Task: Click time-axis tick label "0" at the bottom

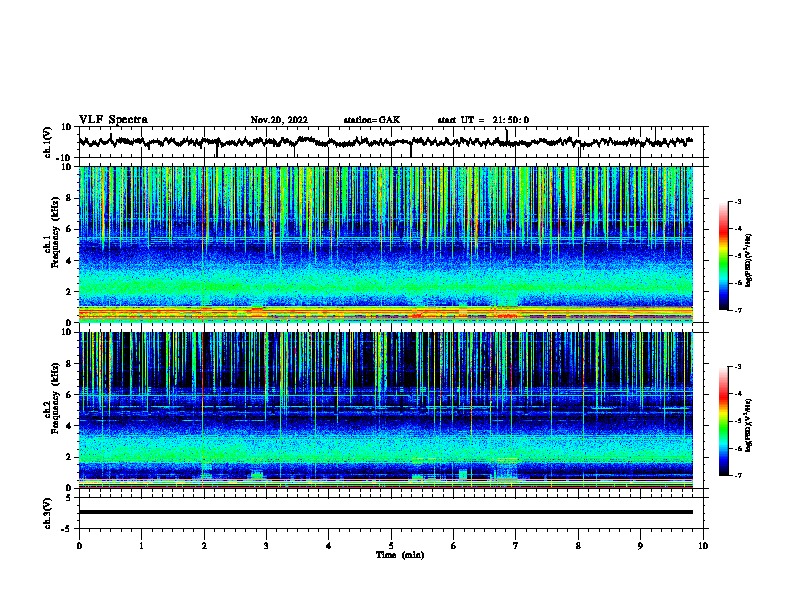Action: click(79, 546)
